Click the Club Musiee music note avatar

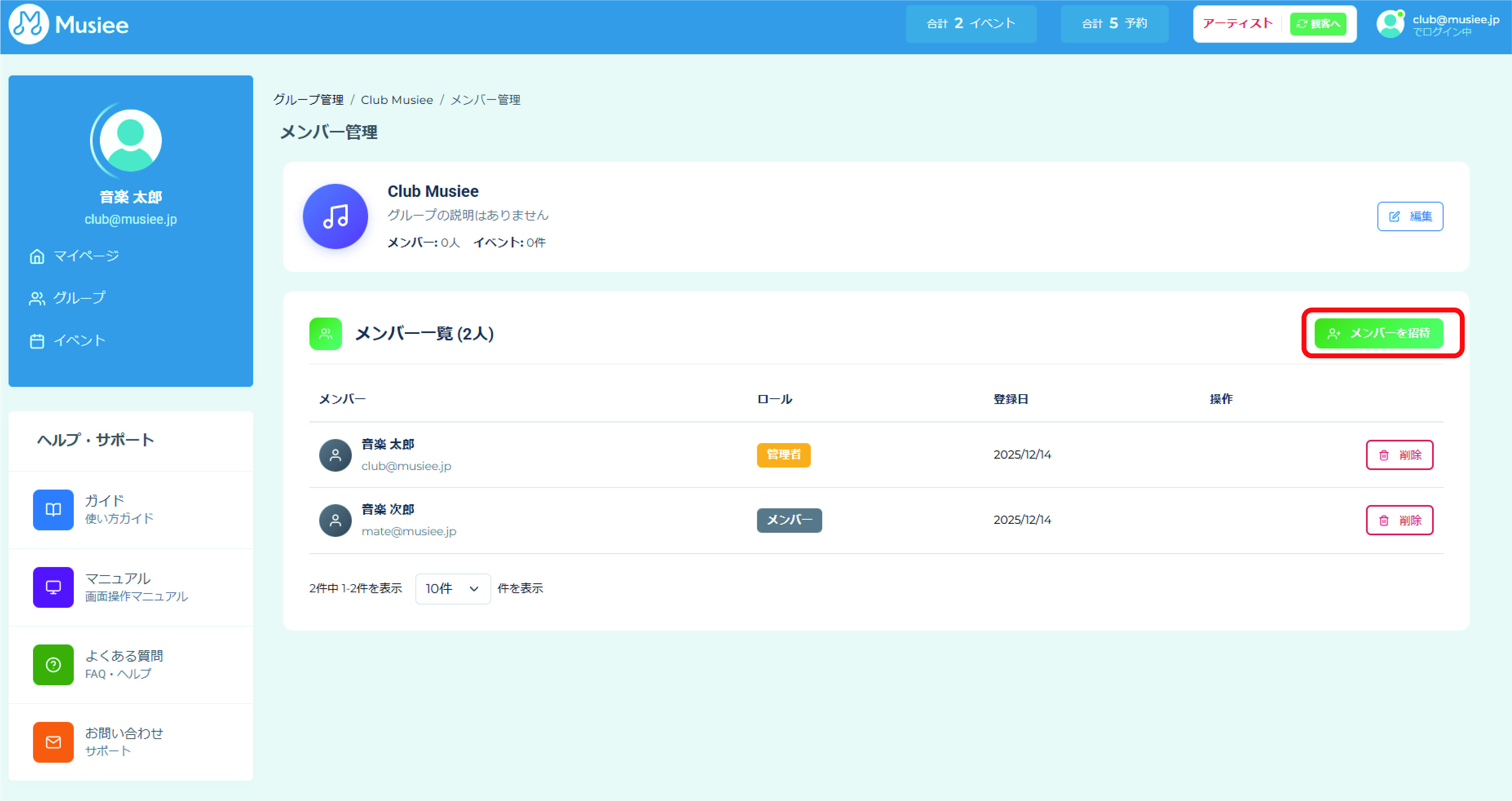tap(335, 216)
